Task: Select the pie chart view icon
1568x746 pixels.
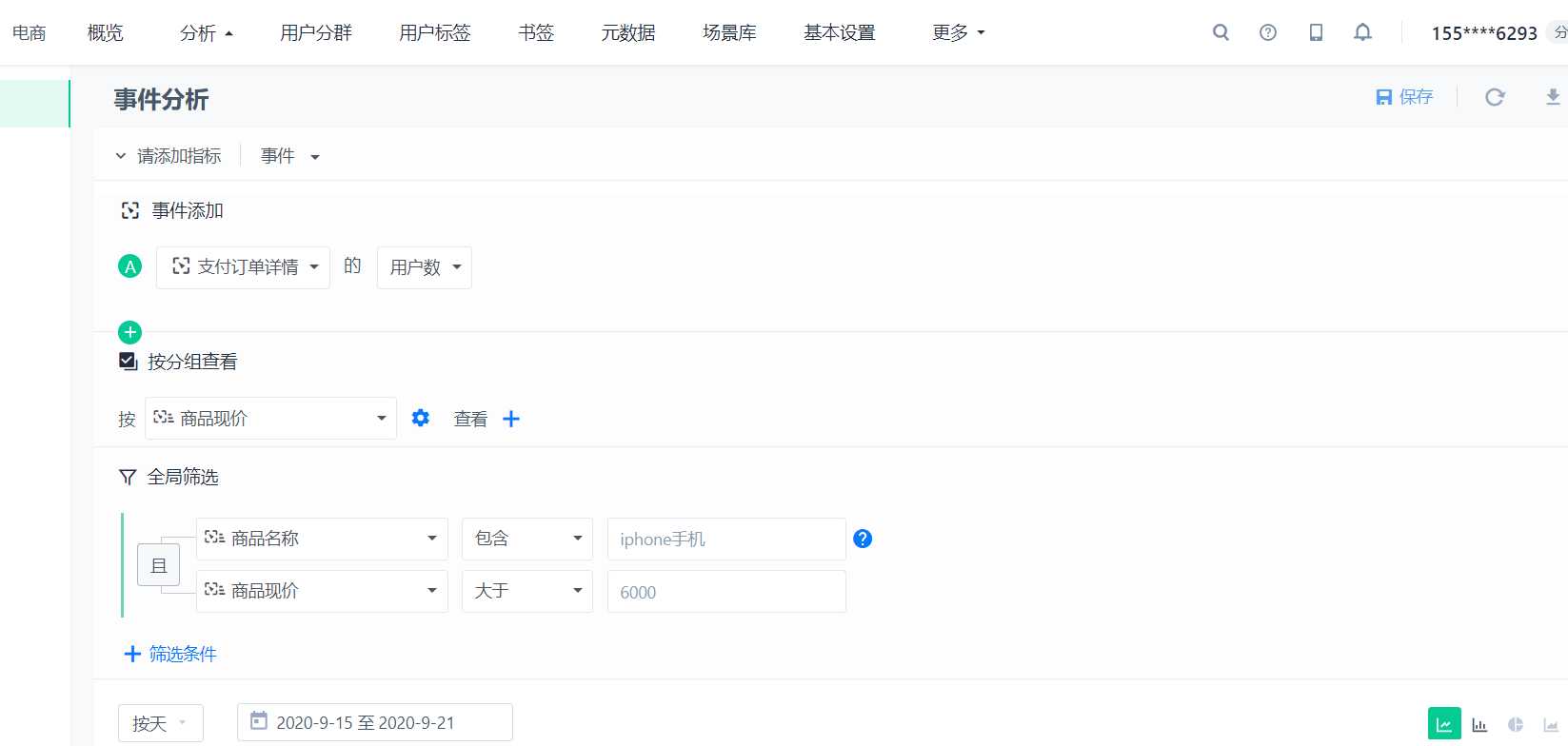Action: click(x=1516, y=725)
